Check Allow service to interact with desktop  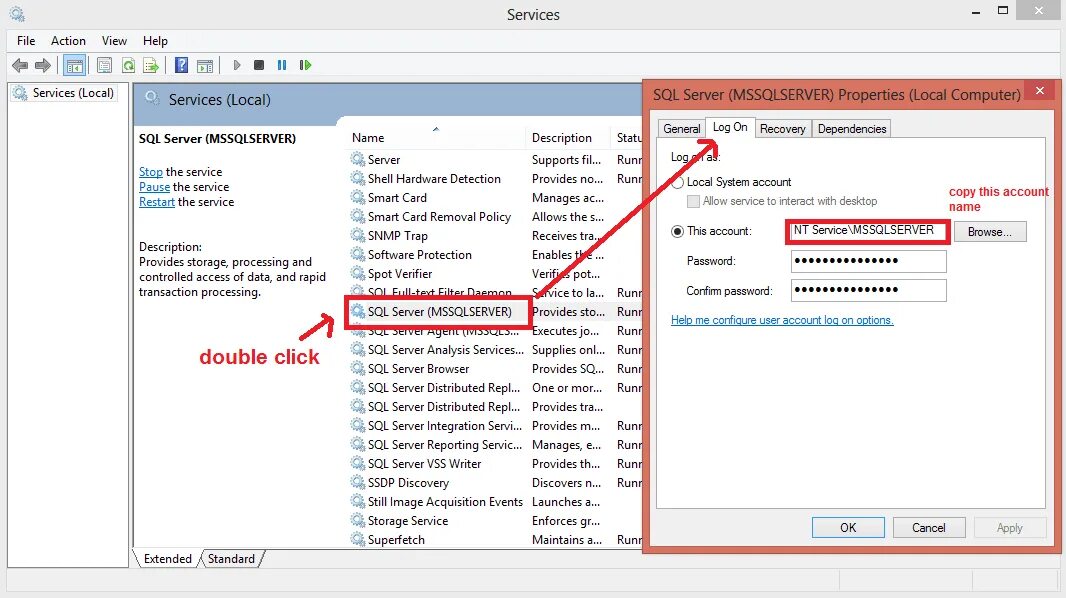point(693,201)
